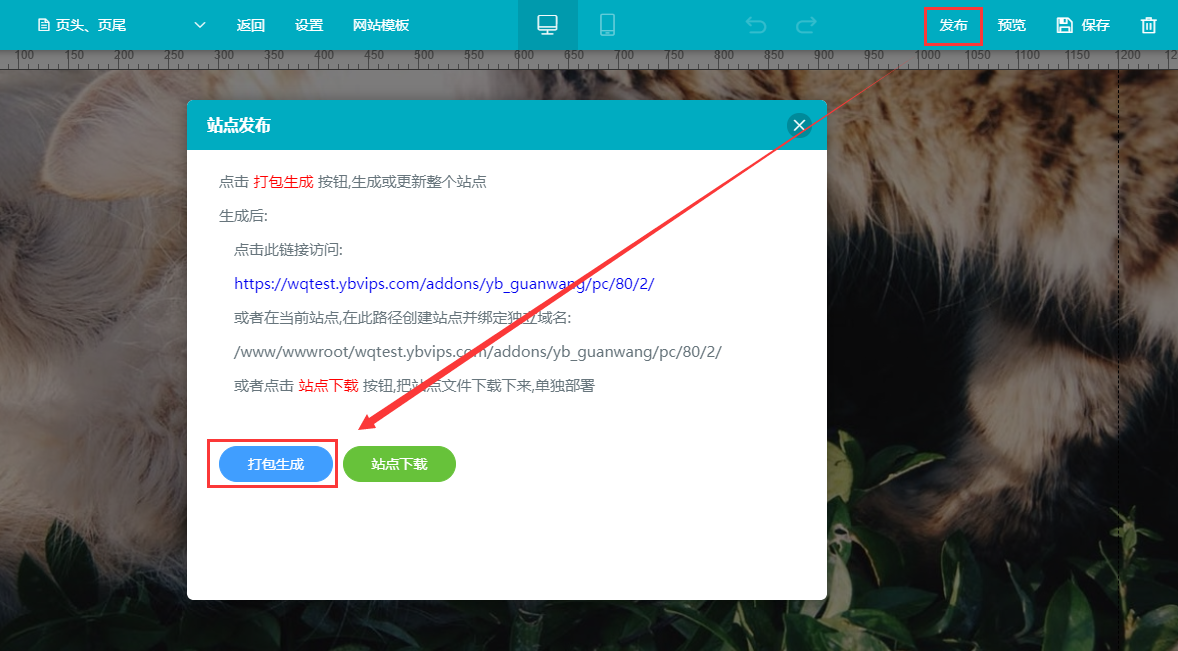Expand the page selector chevron arrow
Image resolution: width=1178 pixels, height=651 pixels.
(x=199, y=25)
